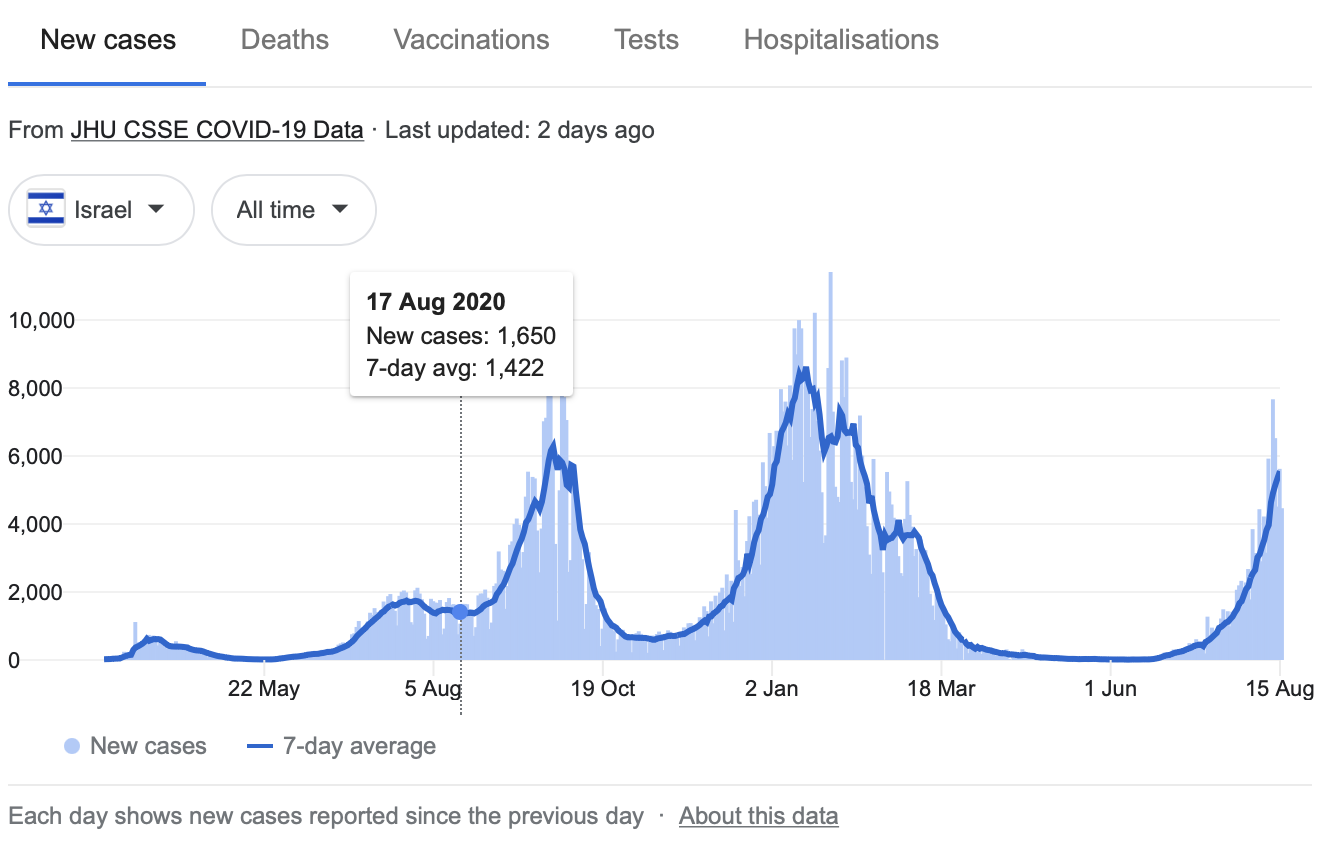The height and width of the screenshot is (844, 1324).
Task: Follow the About this data link
Action: tap(758, 816)
